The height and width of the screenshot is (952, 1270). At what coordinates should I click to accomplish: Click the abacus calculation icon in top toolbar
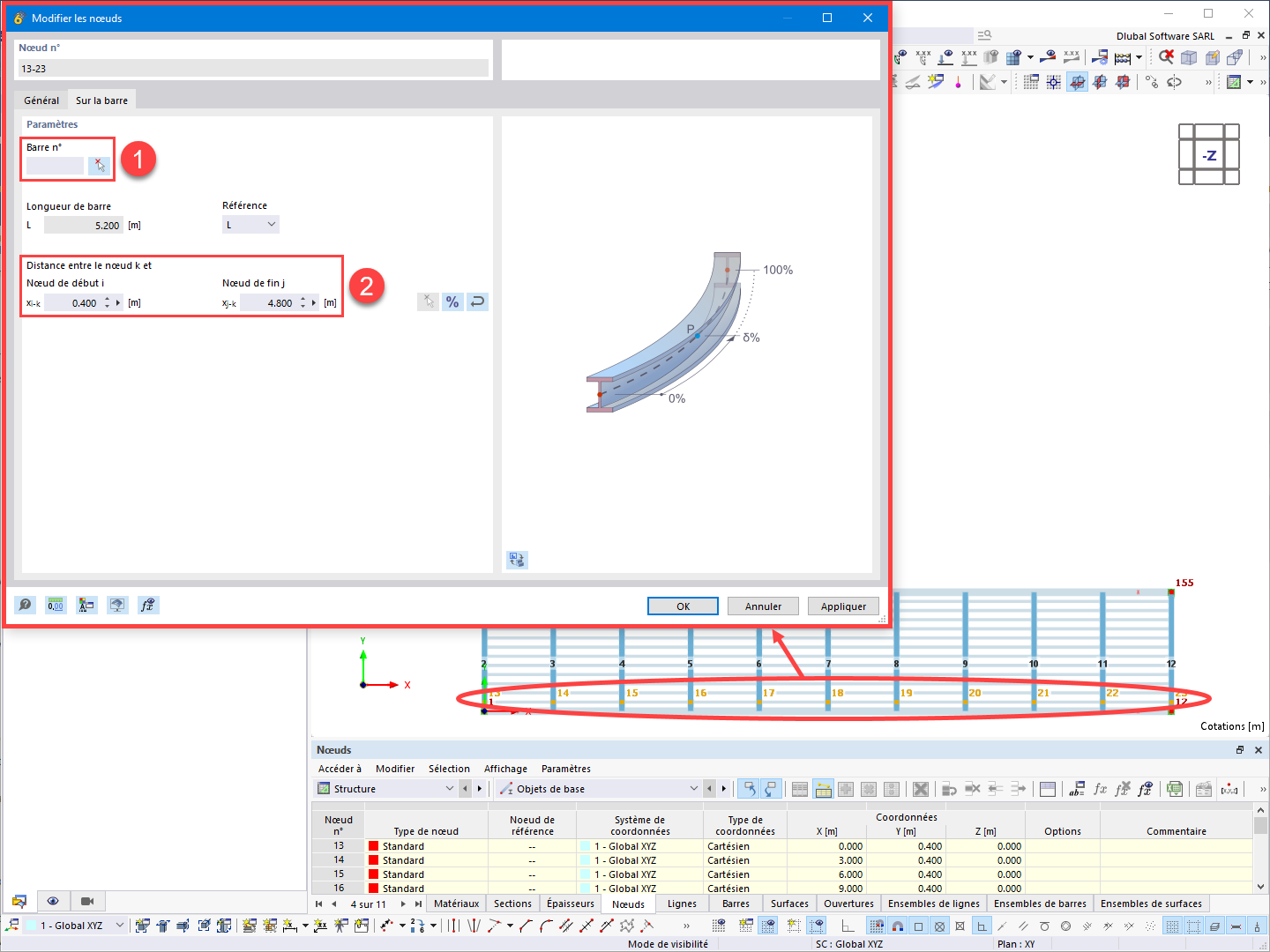pyautogui.click(x=1123, y=57)
